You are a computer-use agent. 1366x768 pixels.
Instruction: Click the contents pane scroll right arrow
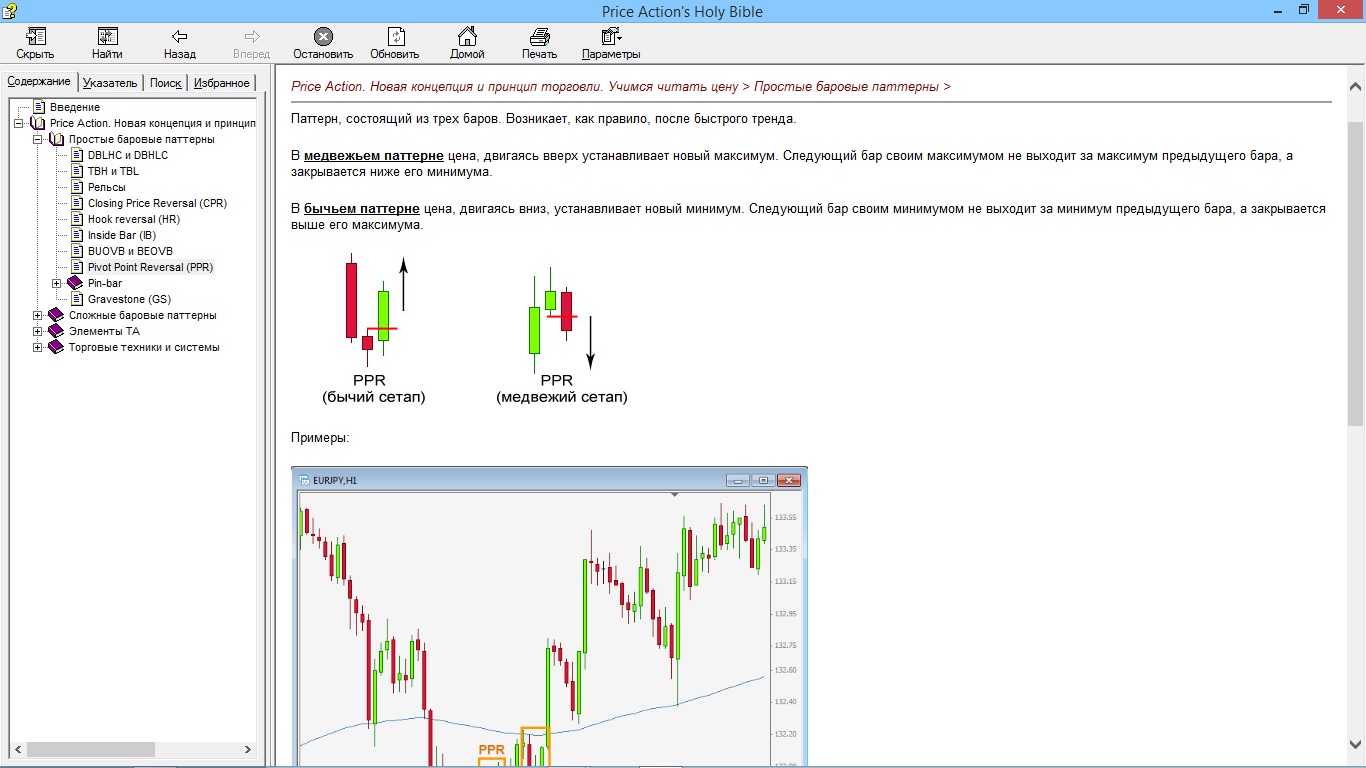tap(249, 748)
